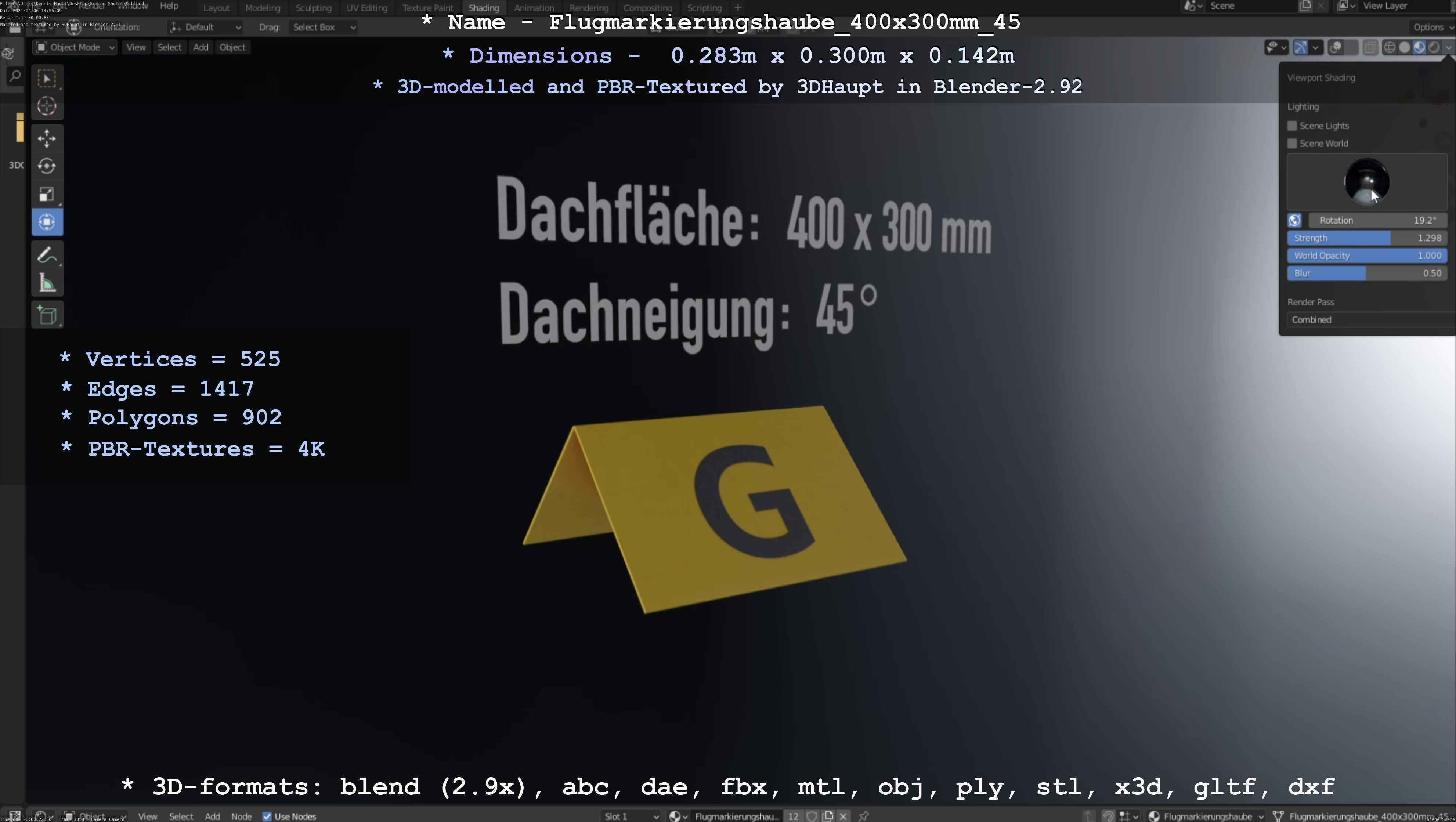Viewport: 1456px width, 822px height.
Task: Click the view layer browse icon
Action: coord(1346,6)
